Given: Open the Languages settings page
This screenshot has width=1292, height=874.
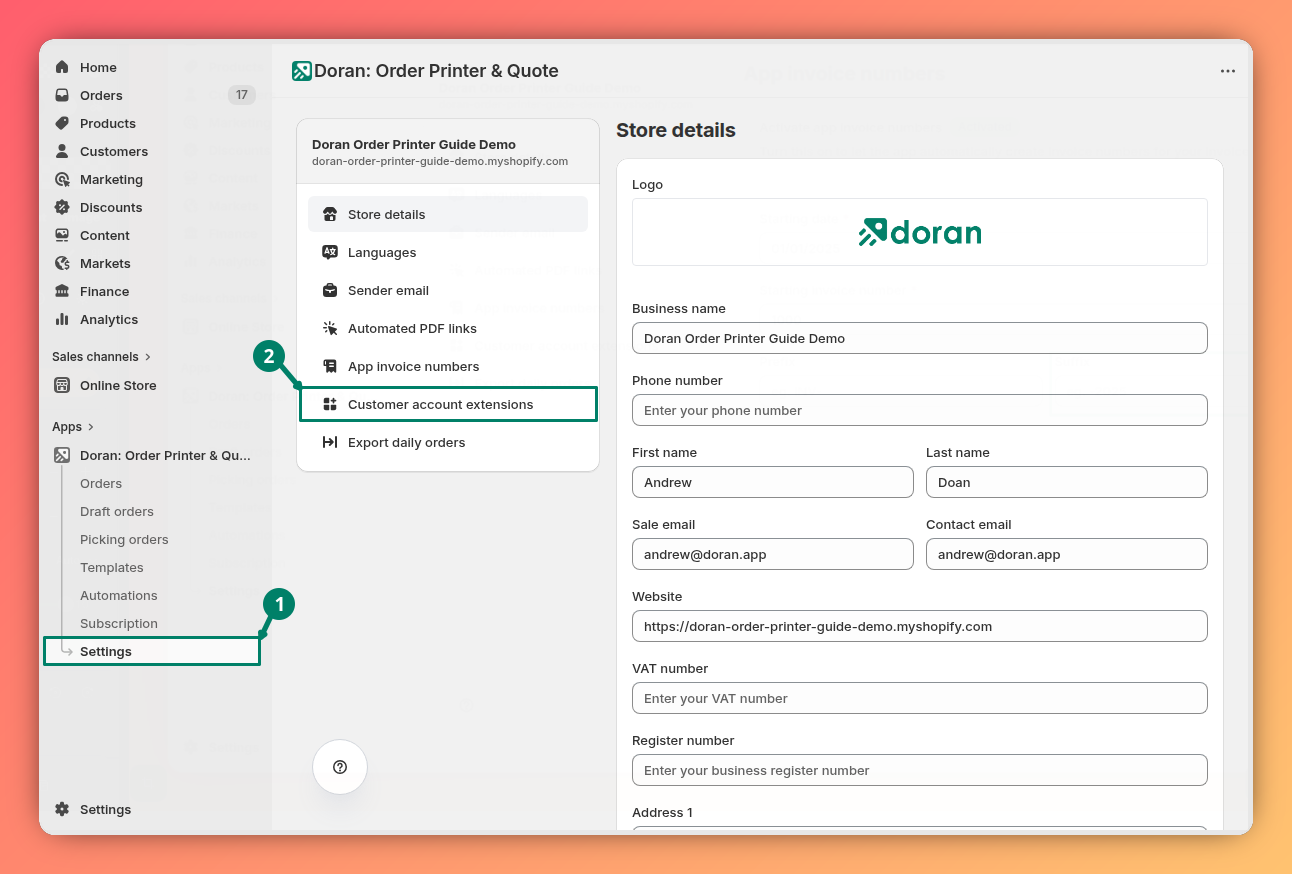Looking at the screenshot, I should click(448, 252).
